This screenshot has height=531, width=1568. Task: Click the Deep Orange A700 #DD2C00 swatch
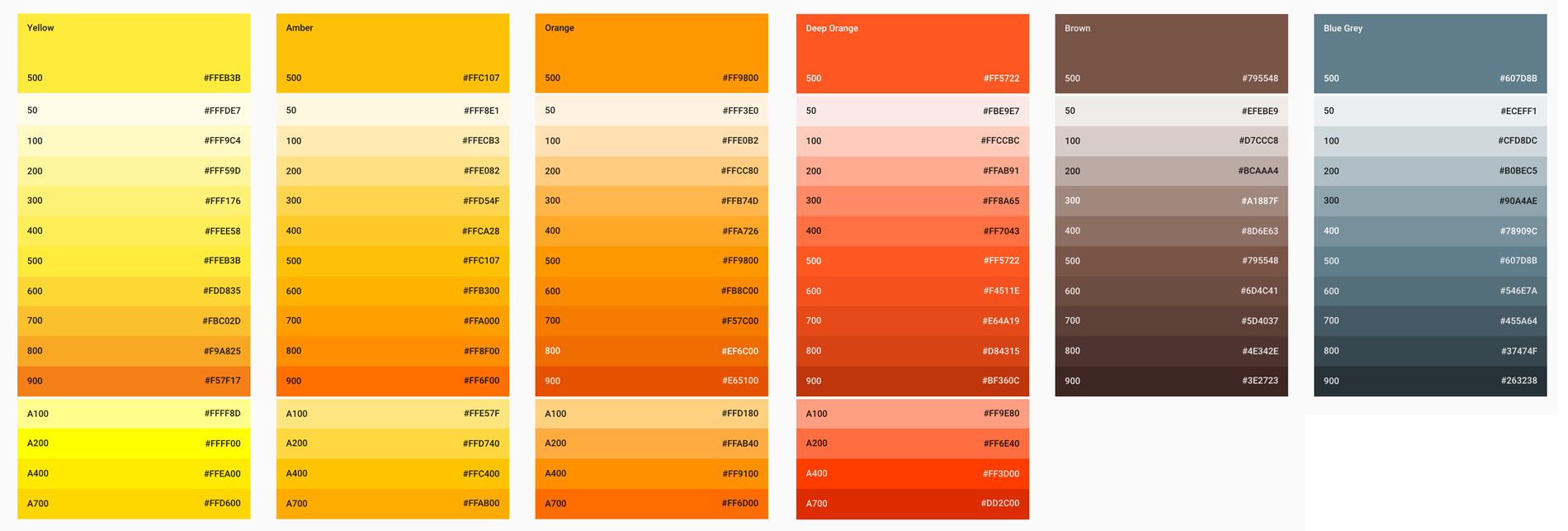(912, 503)
